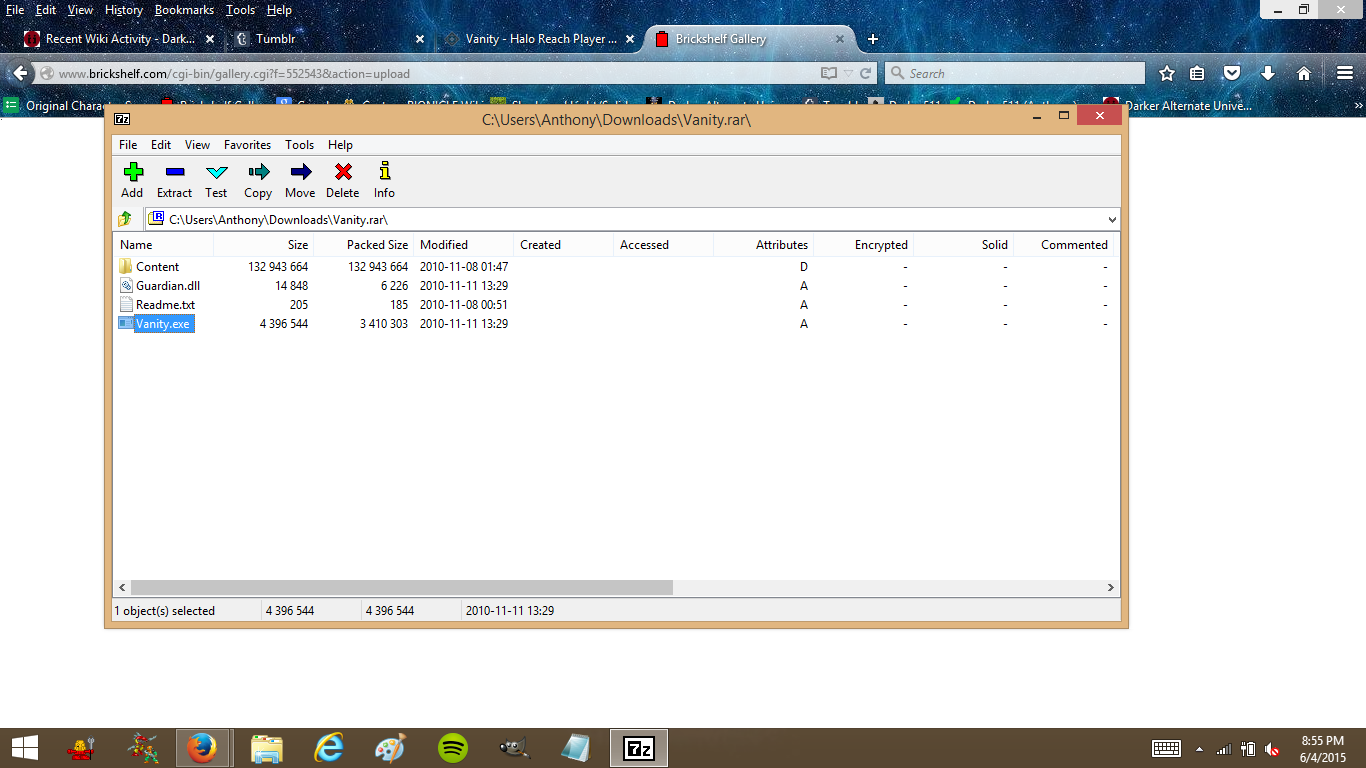This screenshot has width=1366, height=768.
Task: Open the 7-Zip Help menu
Action: click(x=340, y=145)
